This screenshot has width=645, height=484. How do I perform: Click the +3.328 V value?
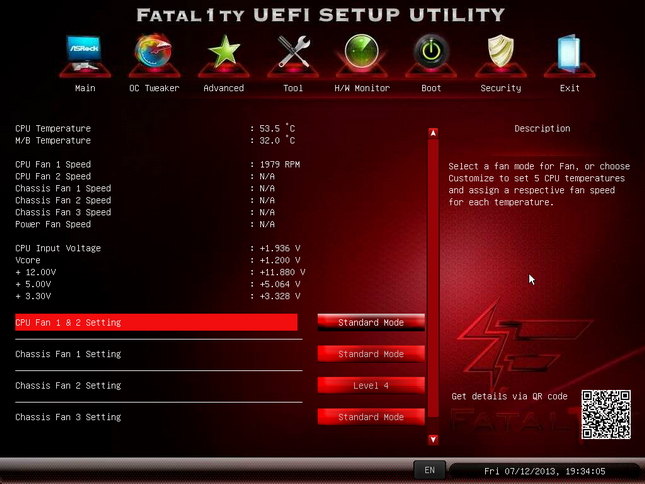[280, 296]
